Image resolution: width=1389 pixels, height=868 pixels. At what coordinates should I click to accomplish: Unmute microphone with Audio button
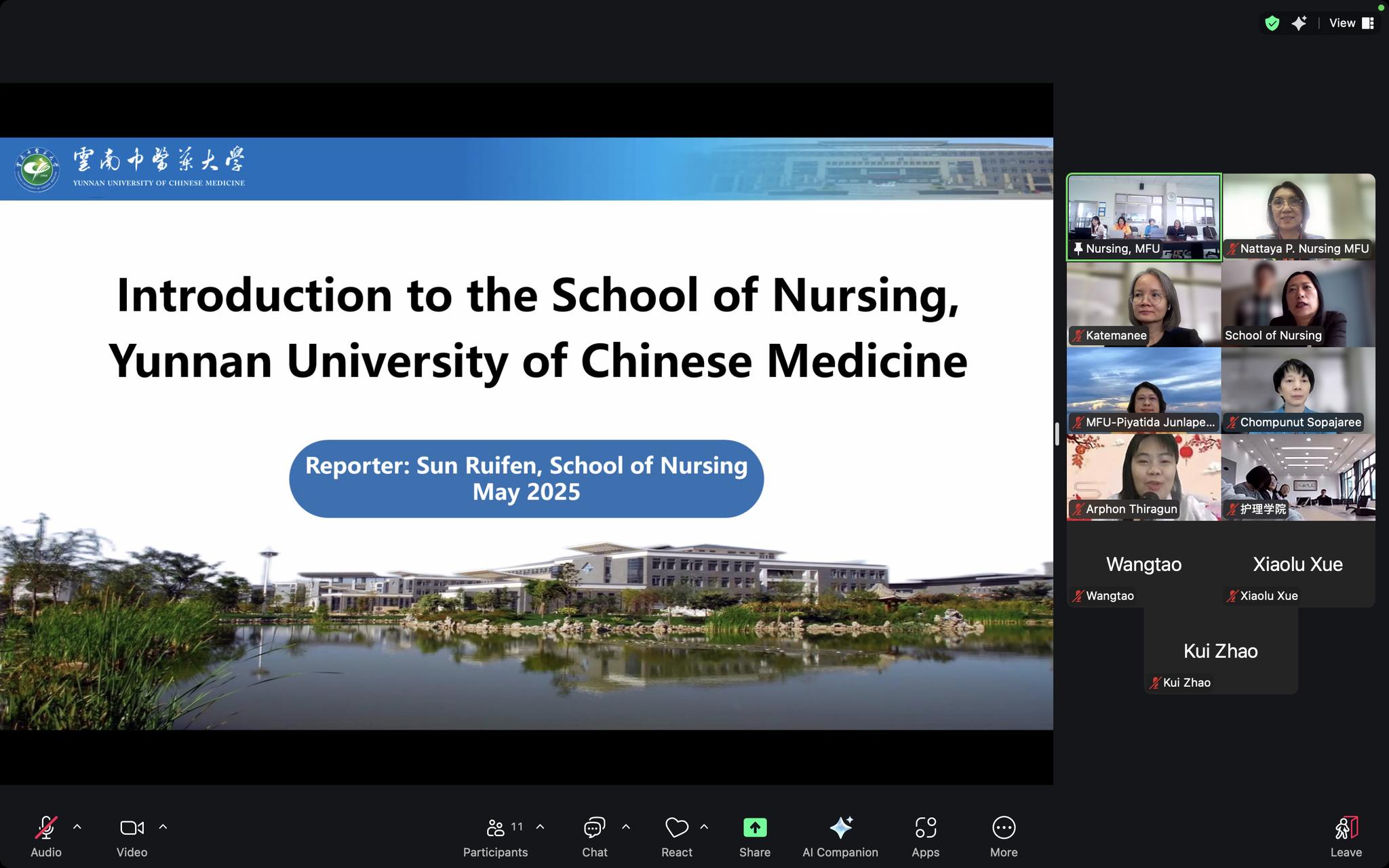[x=46, y=827]
